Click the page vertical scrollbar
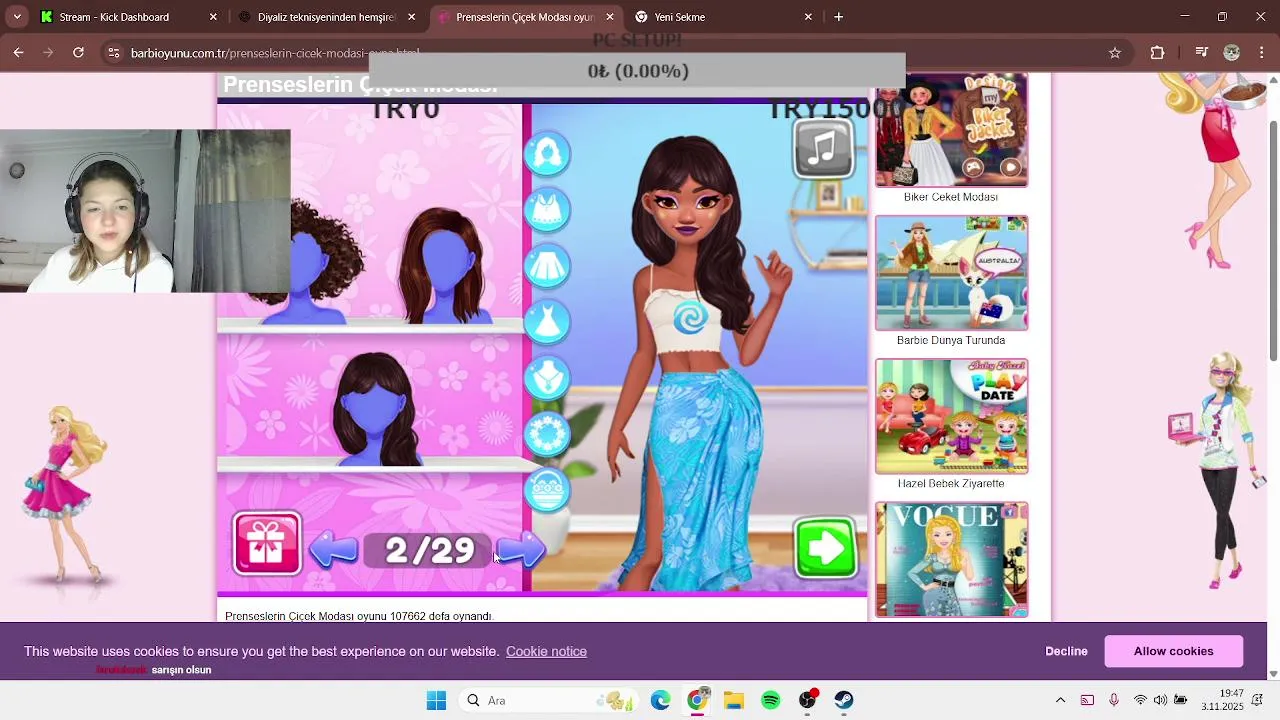This screenshot has height=720, width=1280. 1273,240
